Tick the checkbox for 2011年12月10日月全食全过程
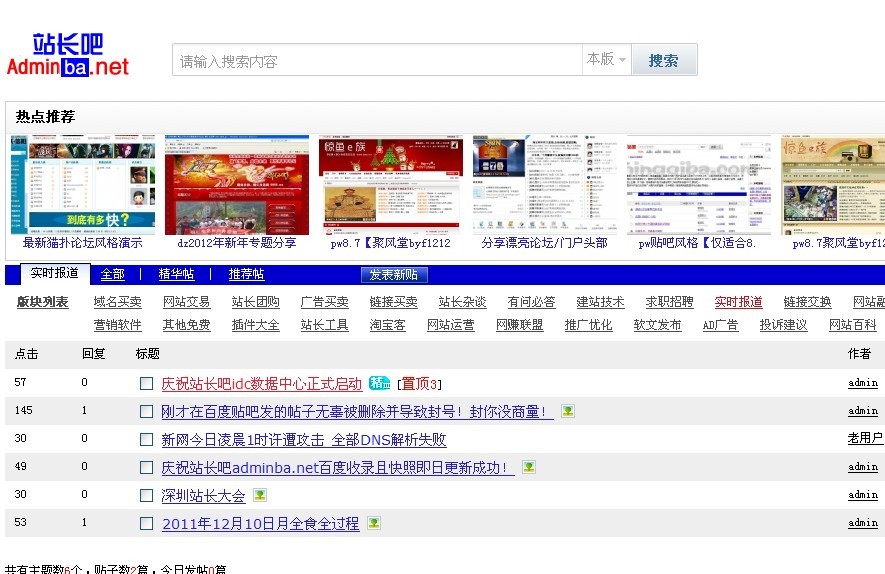The width and height of the screenshot is (885, 574). click(x=146, y=524)
